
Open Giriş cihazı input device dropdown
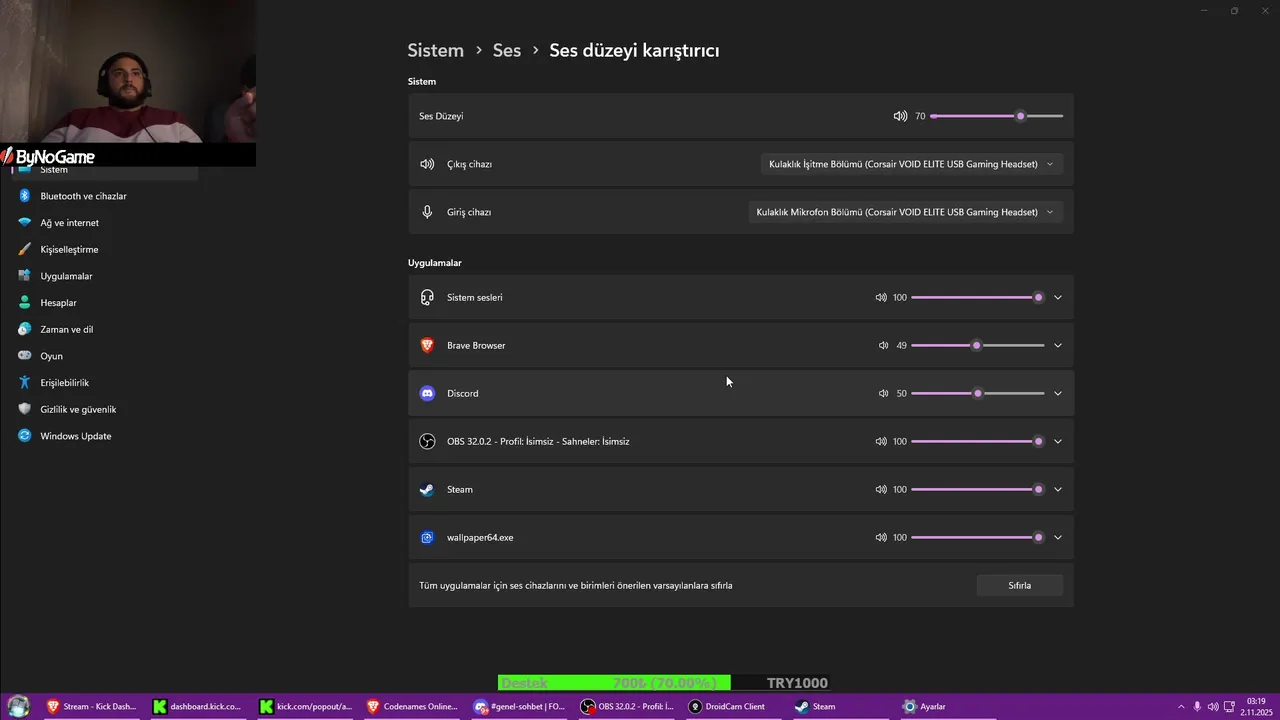(905, 212)
